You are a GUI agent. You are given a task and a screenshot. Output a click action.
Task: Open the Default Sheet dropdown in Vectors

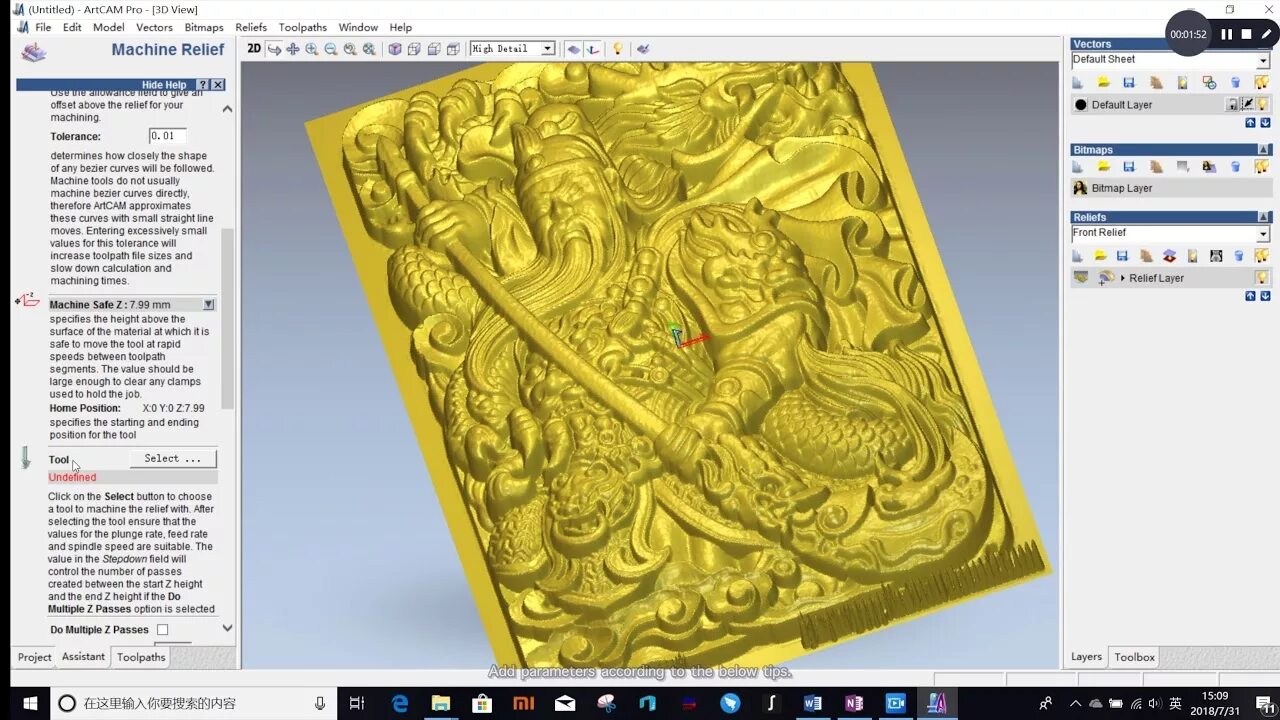(x=1263, y=61)
